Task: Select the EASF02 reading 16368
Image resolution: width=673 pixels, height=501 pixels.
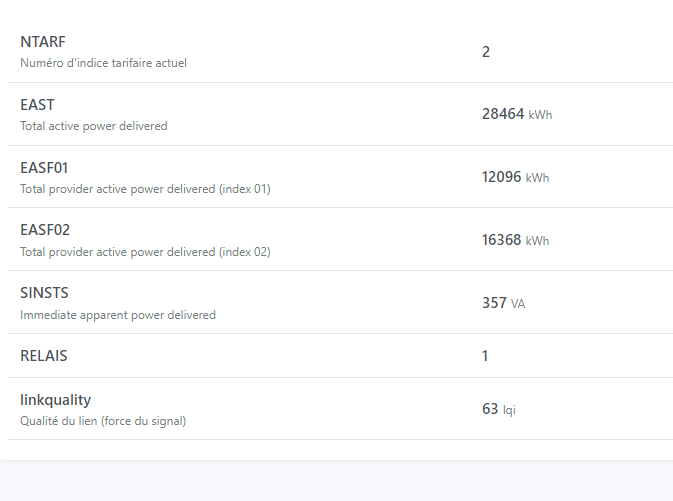Action: click(x=503, y=240)
